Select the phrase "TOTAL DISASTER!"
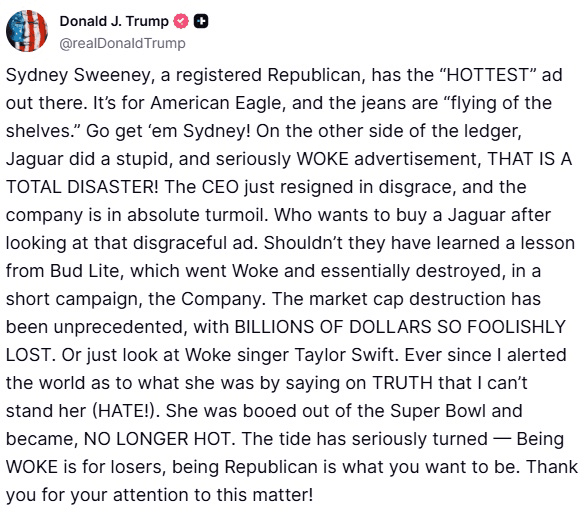 82,187
